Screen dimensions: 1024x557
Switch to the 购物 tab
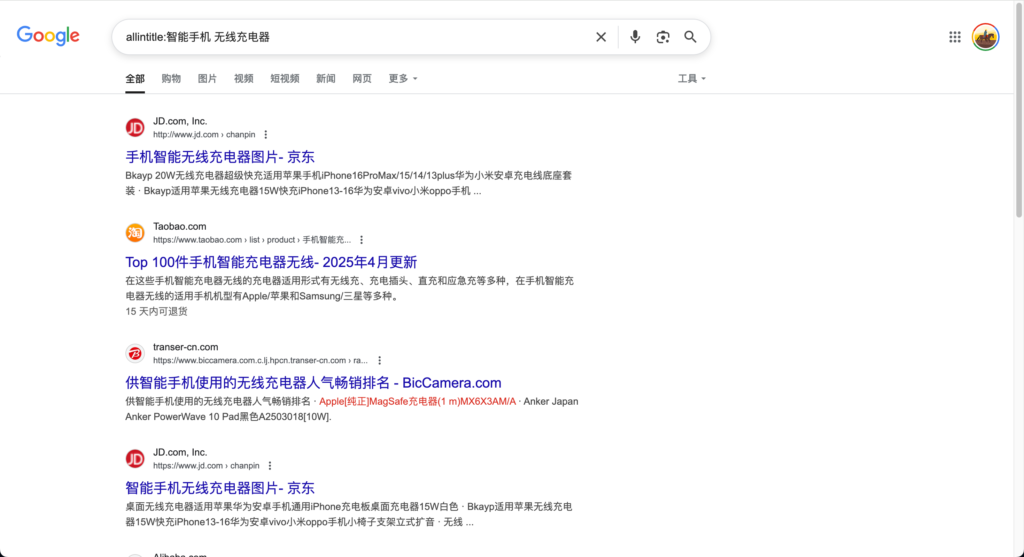click(x=171, y=78)
